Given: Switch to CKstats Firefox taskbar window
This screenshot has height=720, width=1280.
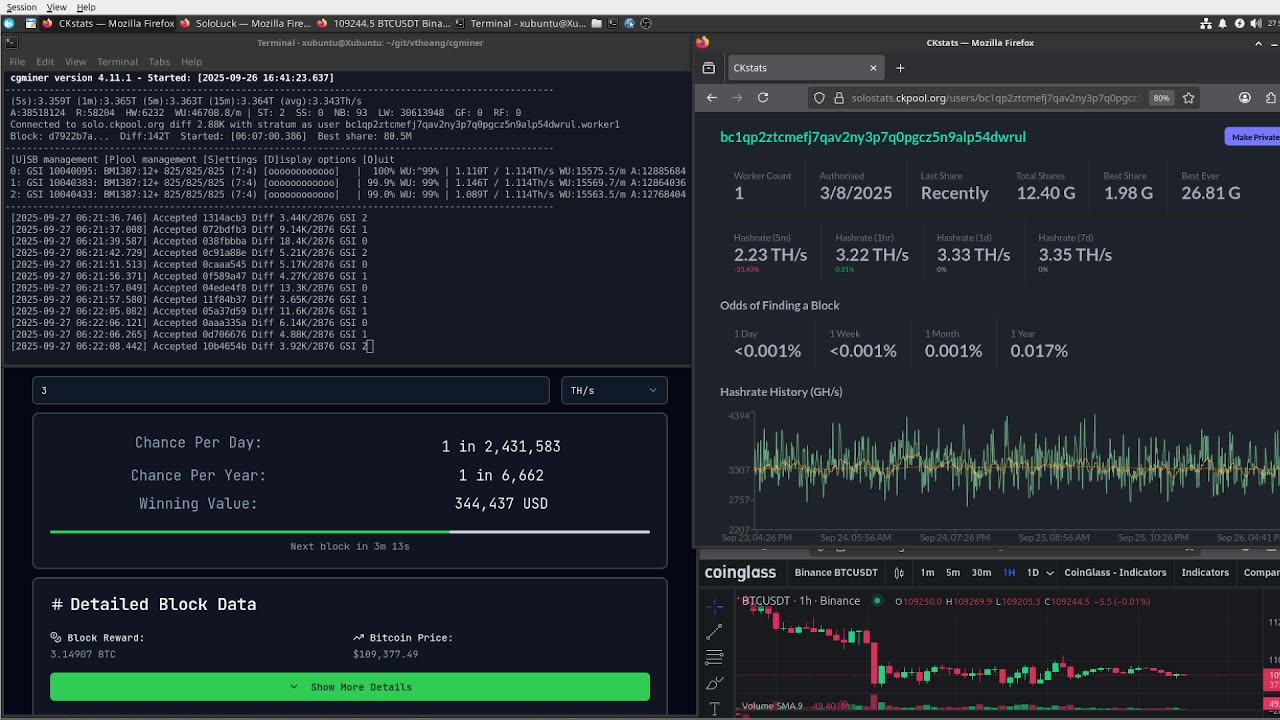Looking at the screenshot, I should pyautogui.click(x=108, y=23).
